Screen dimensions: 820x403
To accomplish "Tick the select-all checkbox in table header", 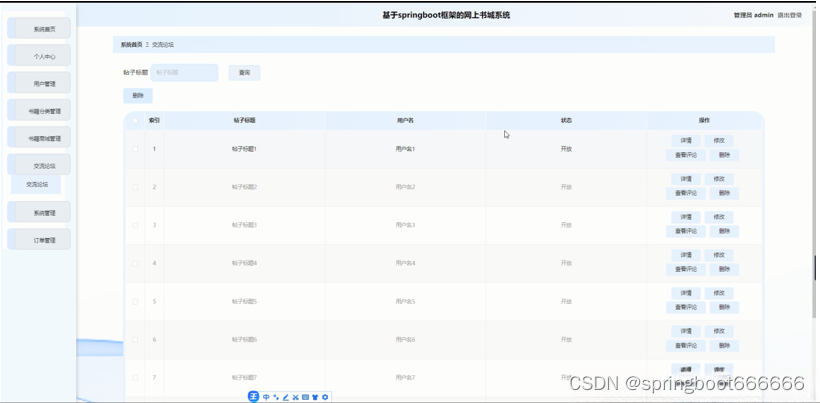I will click(x=135, y=121).
